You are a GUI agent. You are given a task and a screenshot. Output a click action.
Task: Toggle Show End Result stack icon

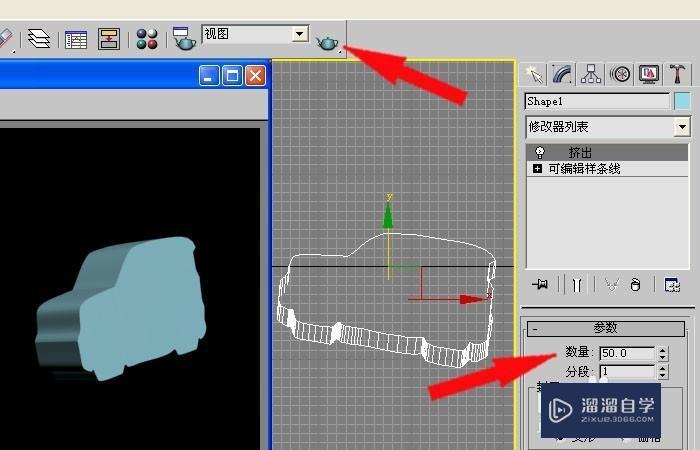coord(576,285)
